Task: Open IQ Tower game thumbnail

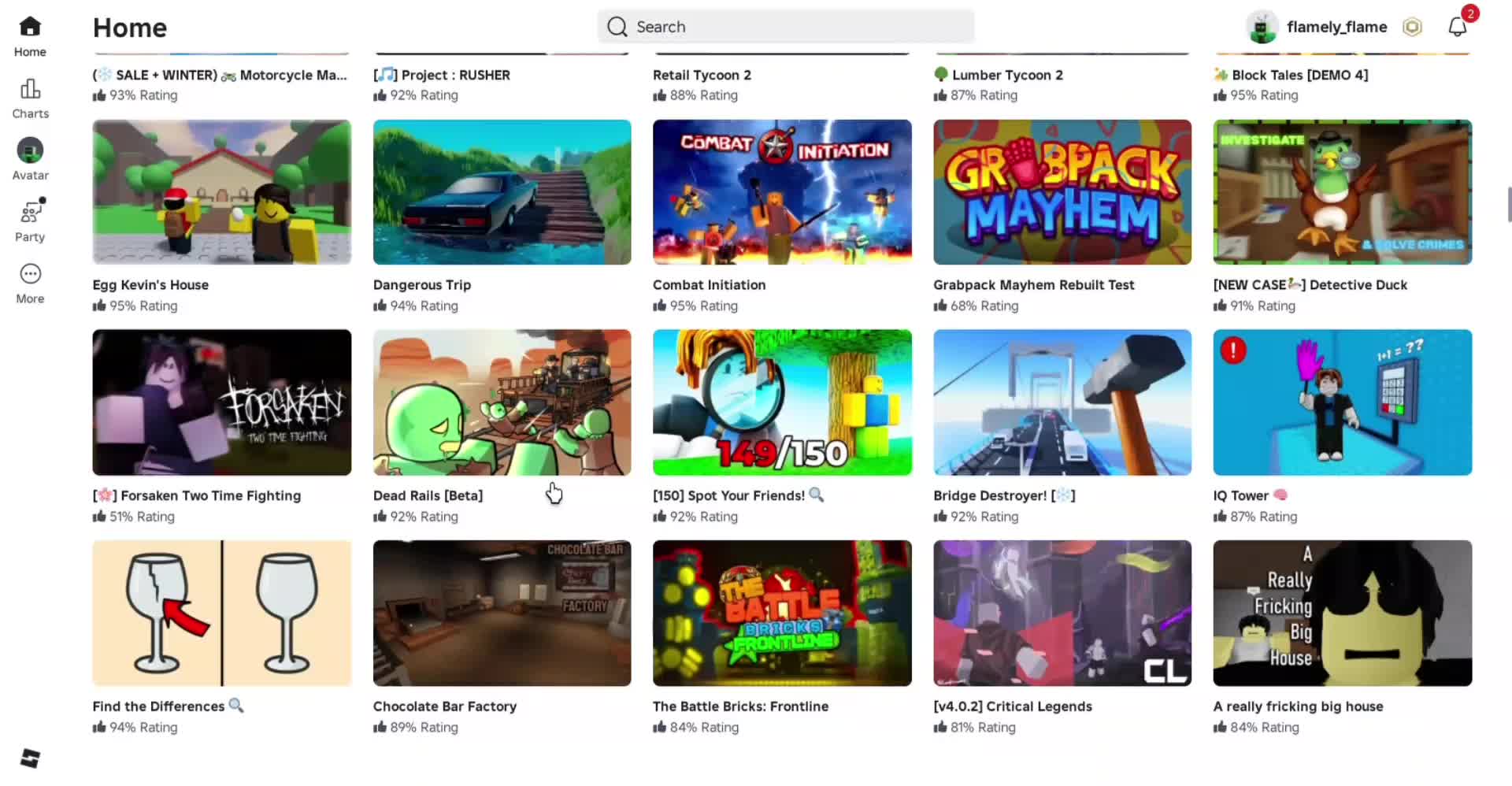Action: (1343, 402)
